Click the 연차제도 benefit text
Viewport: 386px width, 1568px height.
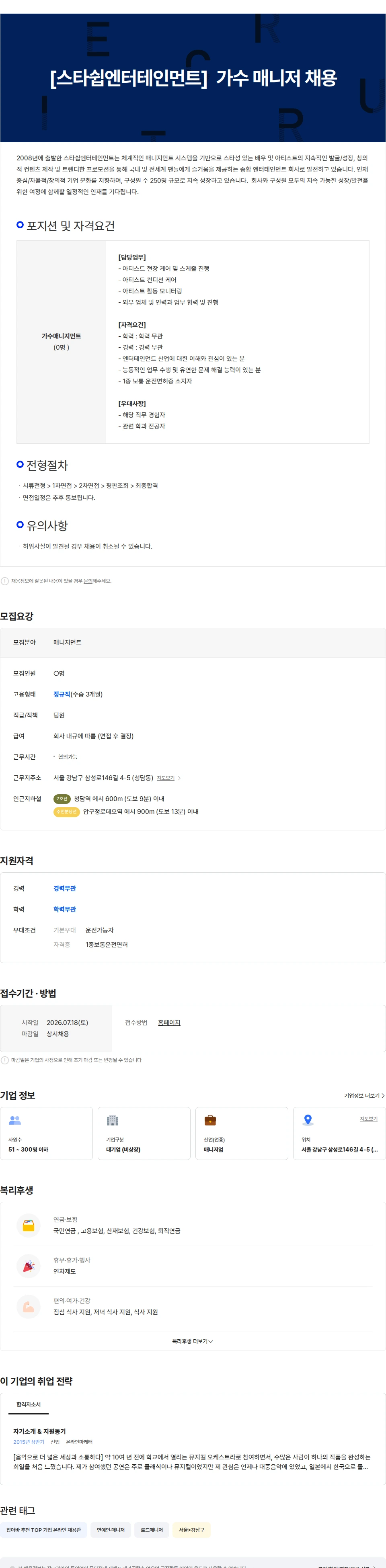tap(65, 1272)
